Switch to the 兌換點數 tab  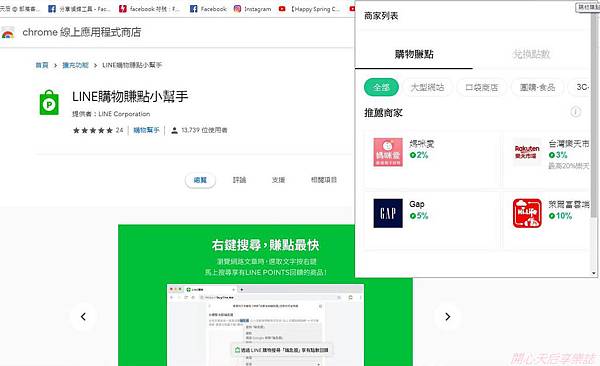pyautogui.click(x=531, y=54)
